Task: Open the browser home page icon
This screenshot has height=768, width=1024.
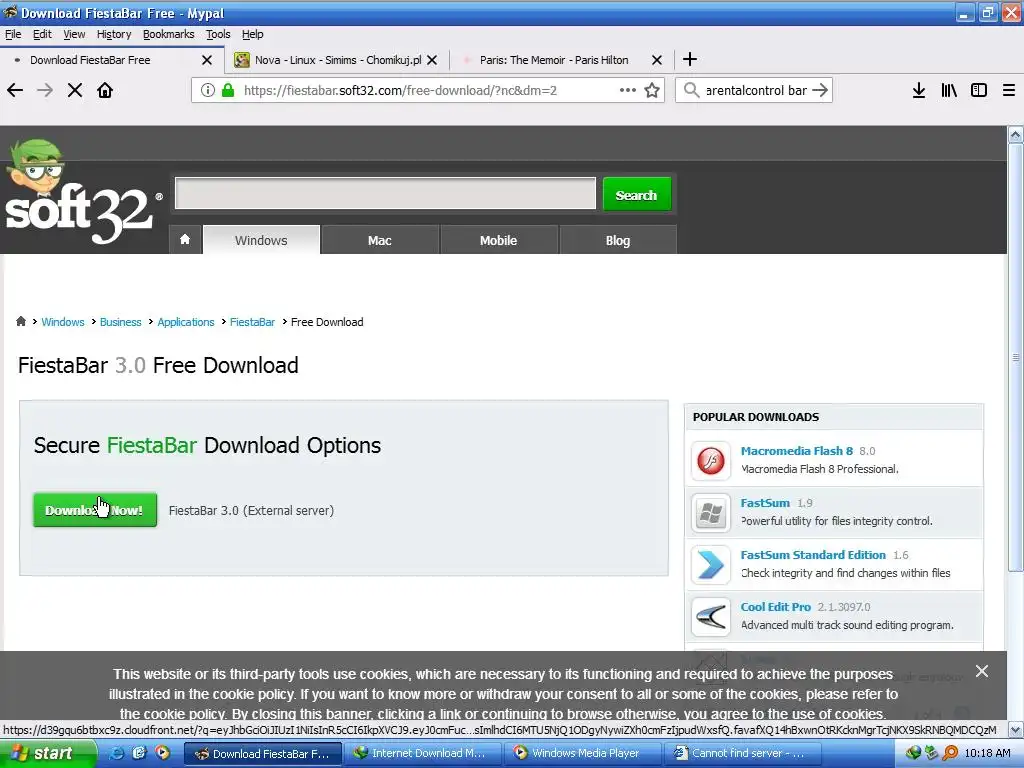Action: point(105,90)
